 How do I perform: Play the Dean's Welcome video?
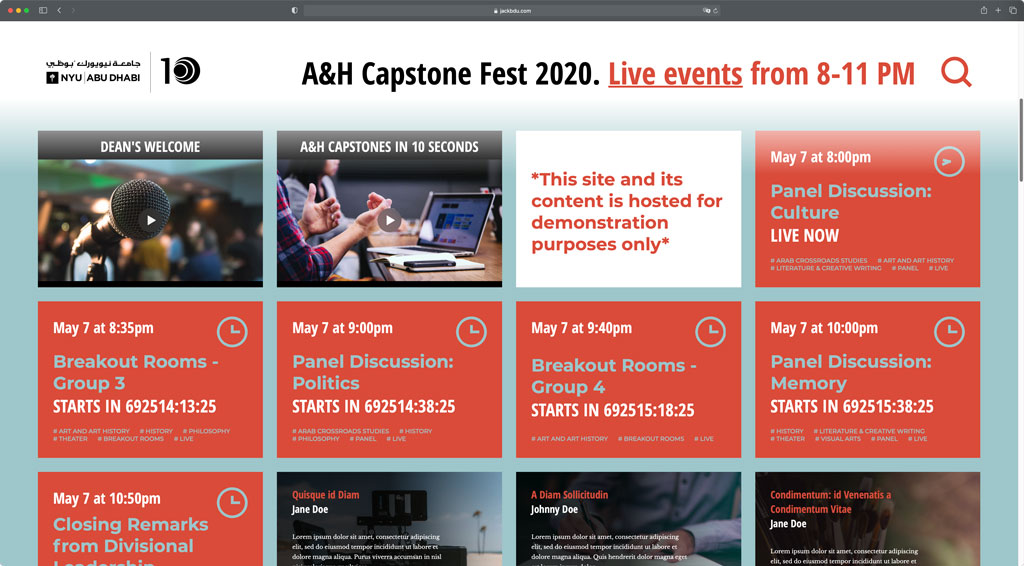[151, 220]
